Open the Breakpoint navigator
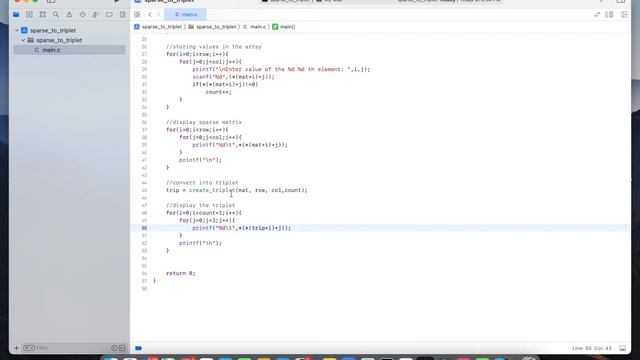The image size is (640, 360). pos(109,15)
